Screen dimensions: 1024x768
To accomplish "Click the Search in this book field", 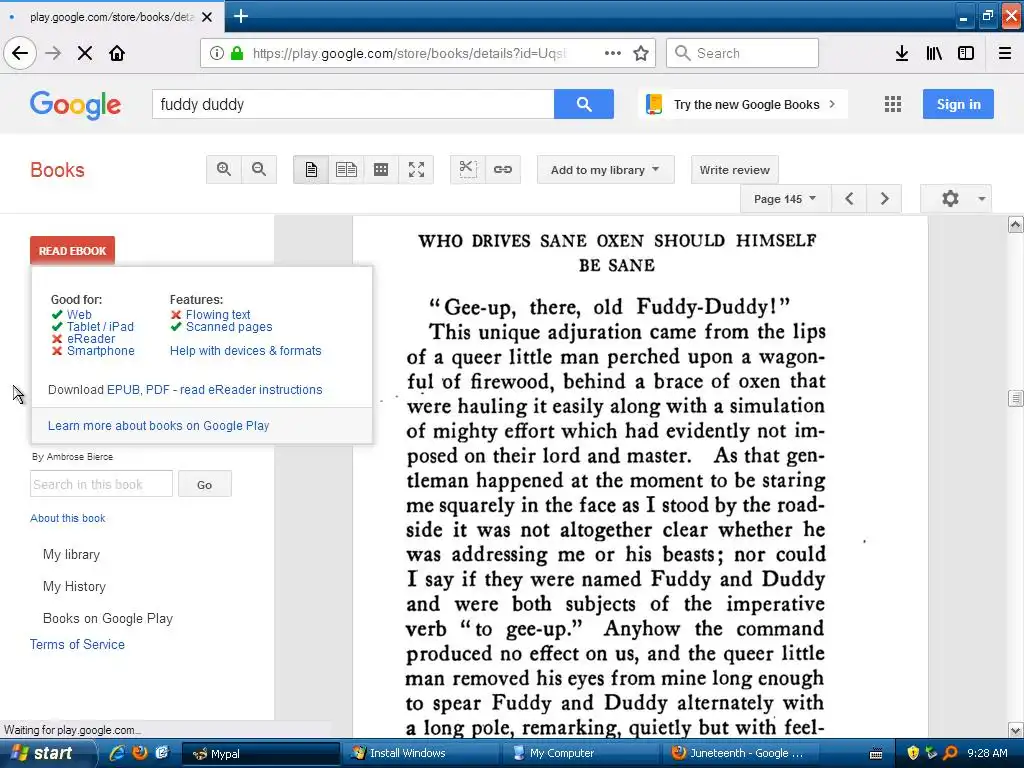I will 101,484.
